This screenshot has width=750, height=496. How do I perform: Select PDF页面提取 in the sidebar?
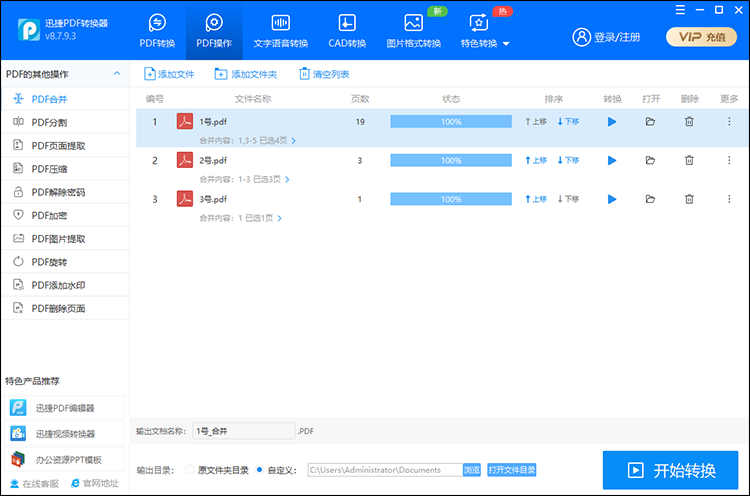pyautogui.click(x=65, y=145)
